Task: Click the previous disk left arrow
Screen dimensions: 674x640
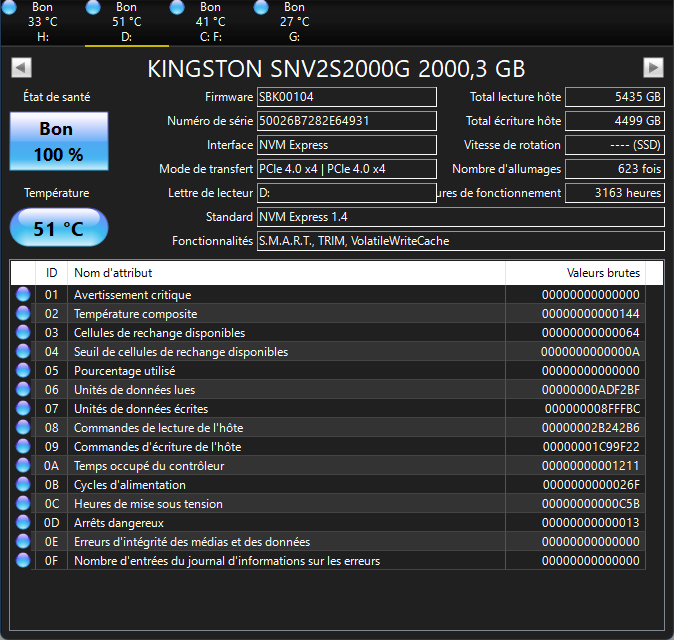Action: [21, 67]
